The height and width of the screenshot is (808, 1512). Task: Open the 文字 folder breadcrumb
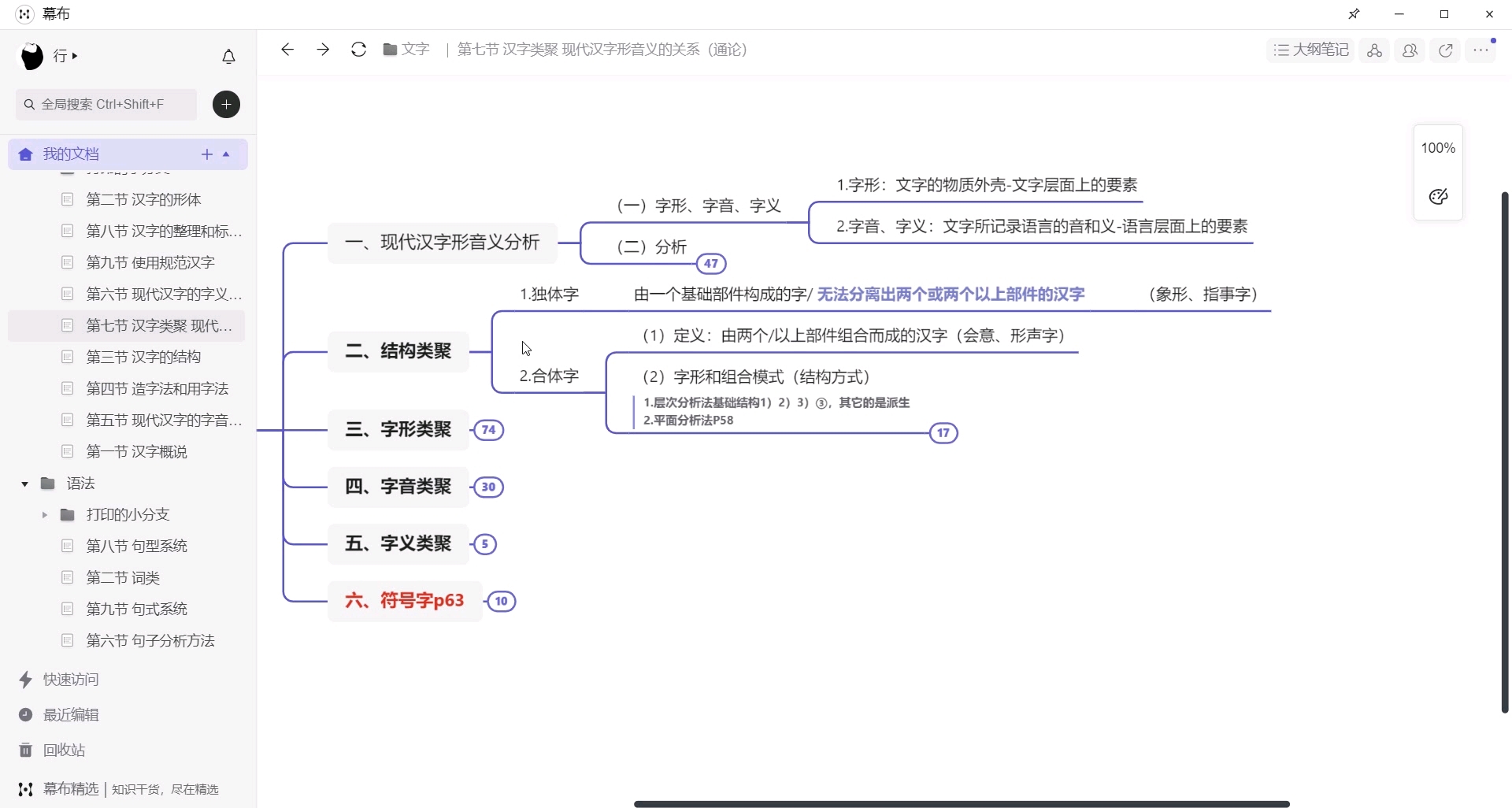pos(406,50)
